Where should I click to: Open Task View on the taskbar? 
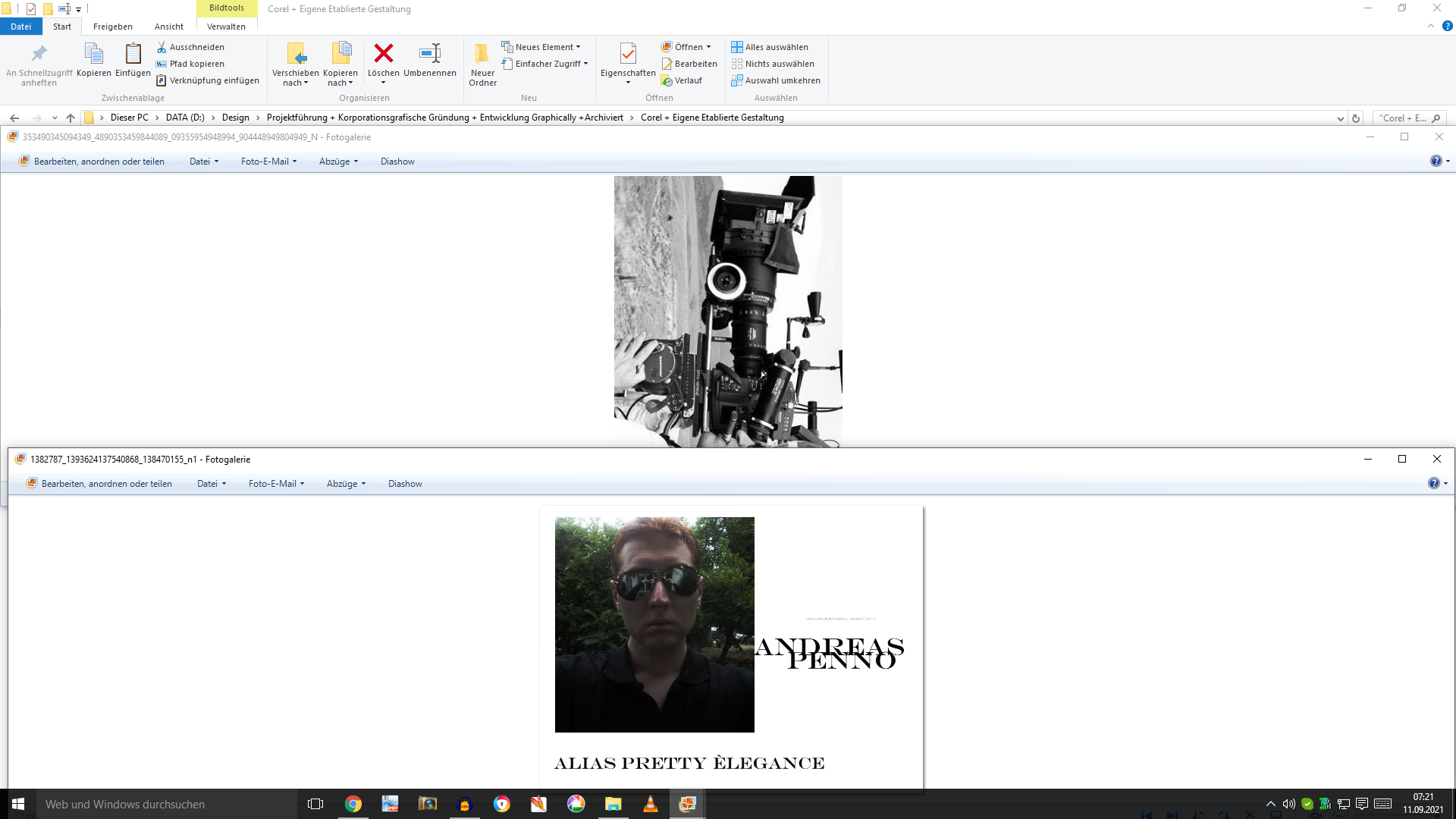click(315, 804)
